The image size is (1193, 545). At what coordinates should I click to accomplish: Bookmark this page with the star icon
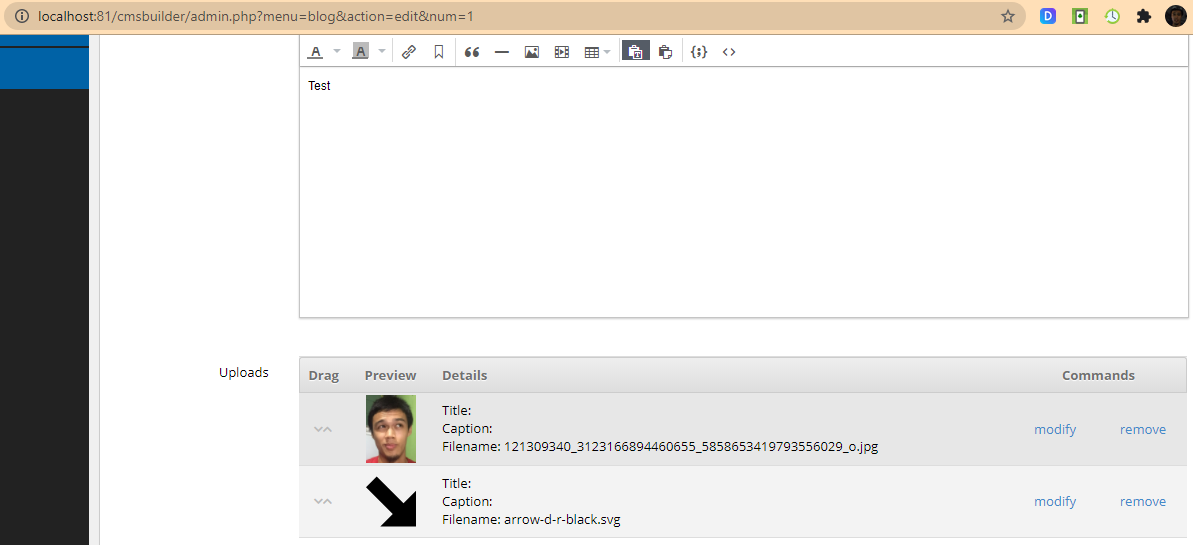pos(1008,16)
